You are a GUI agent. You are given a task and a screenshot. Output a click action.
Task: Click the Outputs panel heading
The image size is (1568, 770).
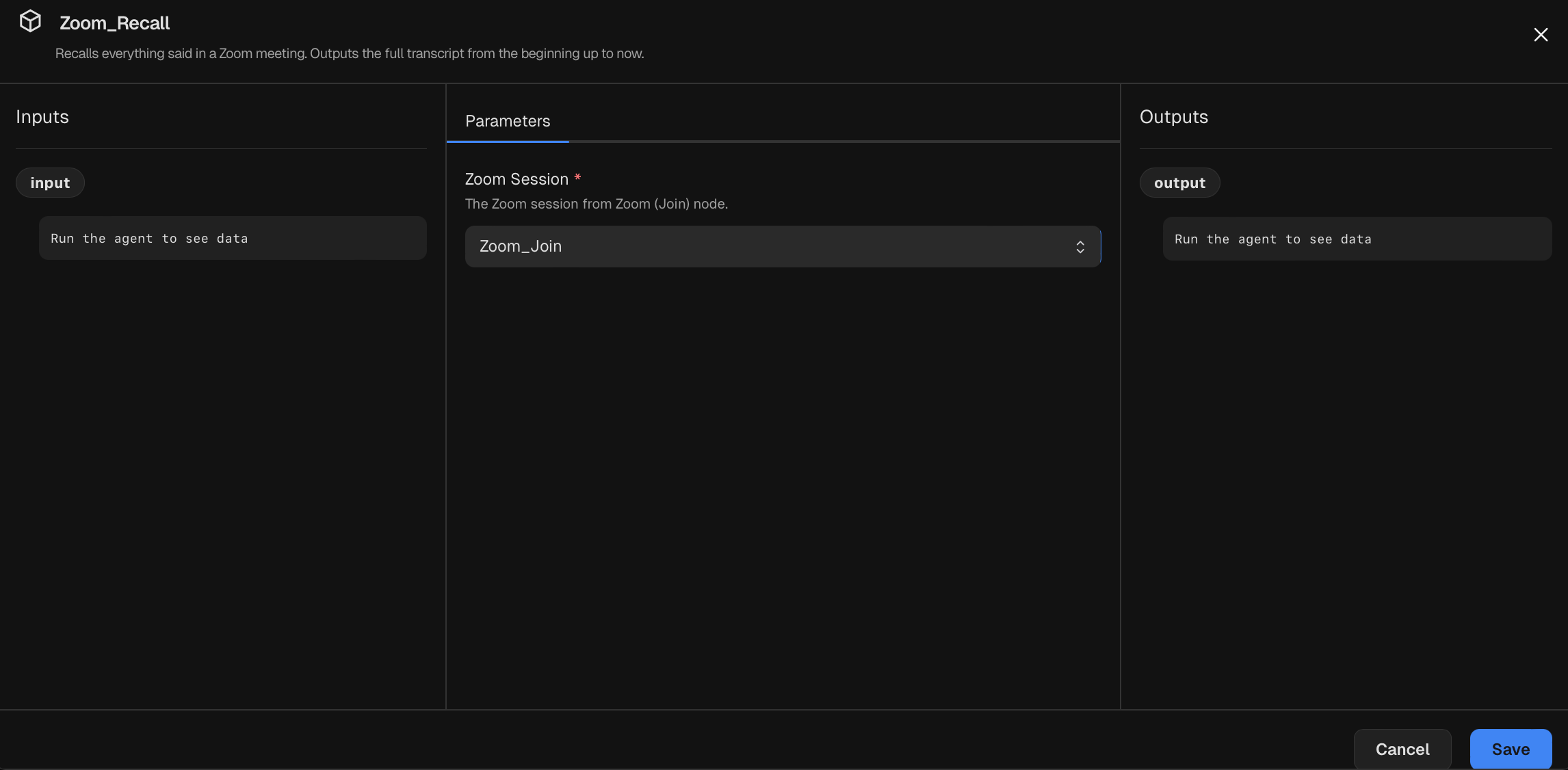[1173, 117]
